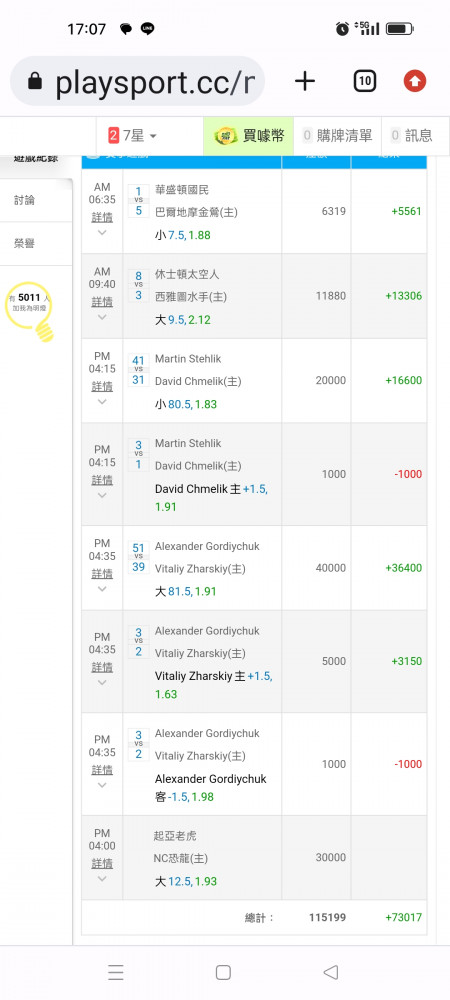The height and width of the screenshot is (1000, 450).
Task: Tap the Android home square button
Action: 223,972
